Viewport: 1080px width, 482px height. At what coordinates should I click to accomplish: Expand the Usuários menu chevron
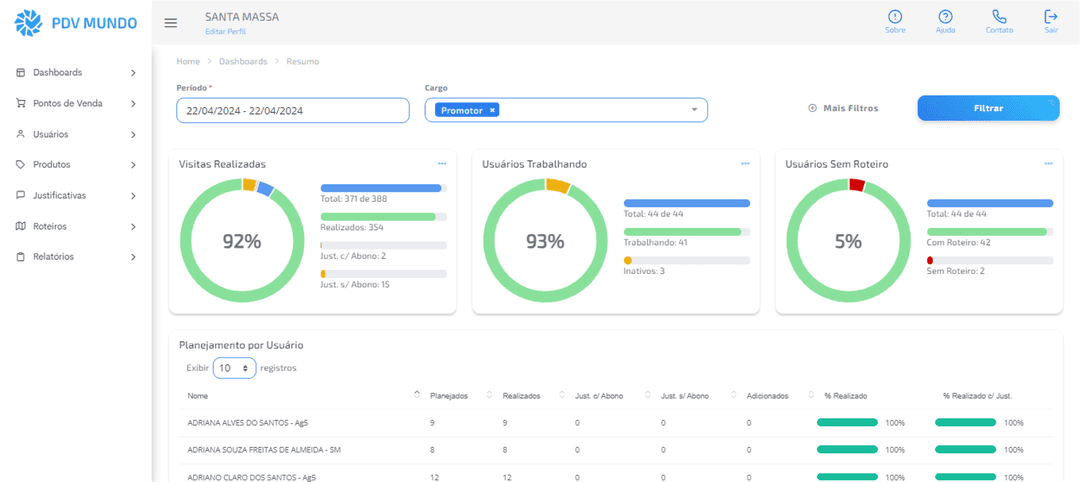[134, 134]
